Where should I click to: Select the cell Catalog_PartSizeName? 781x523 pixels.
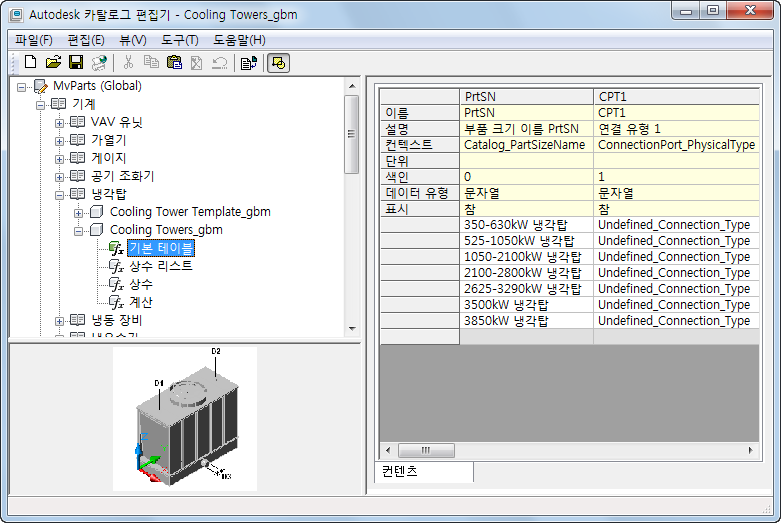point(526,144)
